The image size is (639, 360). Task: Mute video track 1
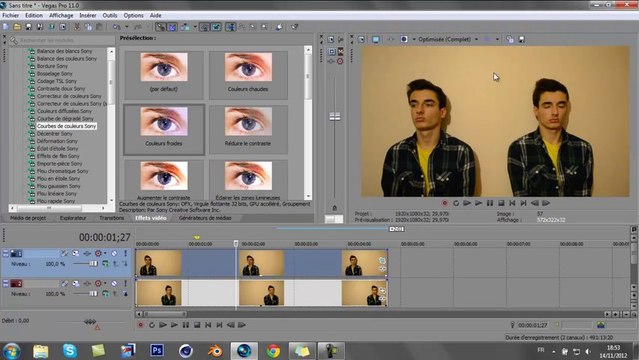[114, 253]
